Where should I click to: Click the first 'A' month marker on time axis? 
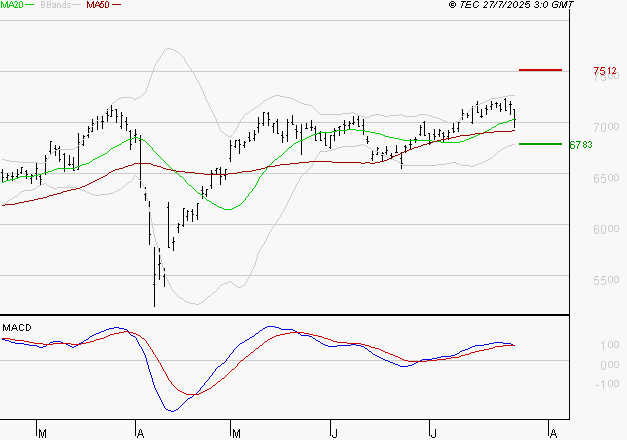point(139,433)
